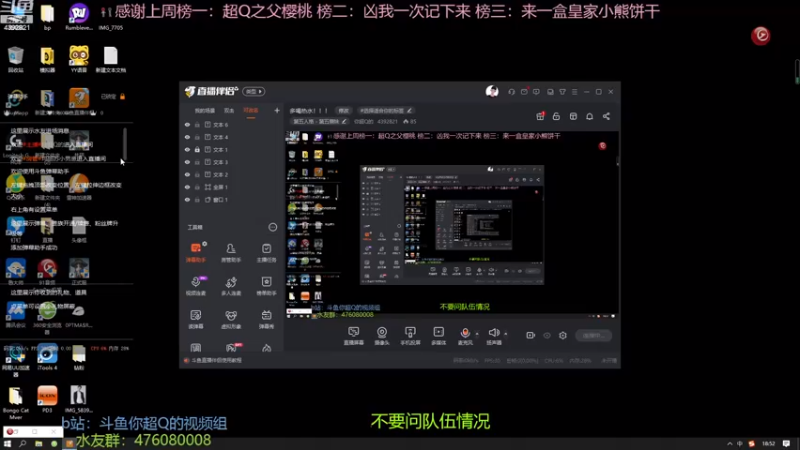The width and height of the screenshot is (800, 450).
Task: Click the user avatar in the title bar
Action: pos(492,91)
